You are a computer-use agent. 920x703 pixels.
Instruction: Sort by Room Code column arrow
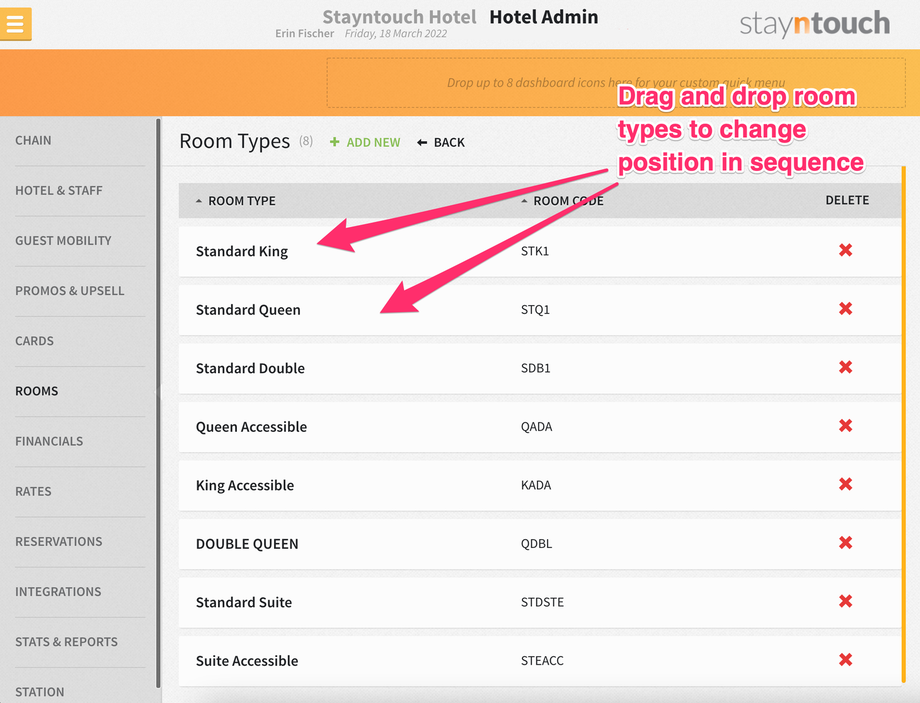point(524,201)
